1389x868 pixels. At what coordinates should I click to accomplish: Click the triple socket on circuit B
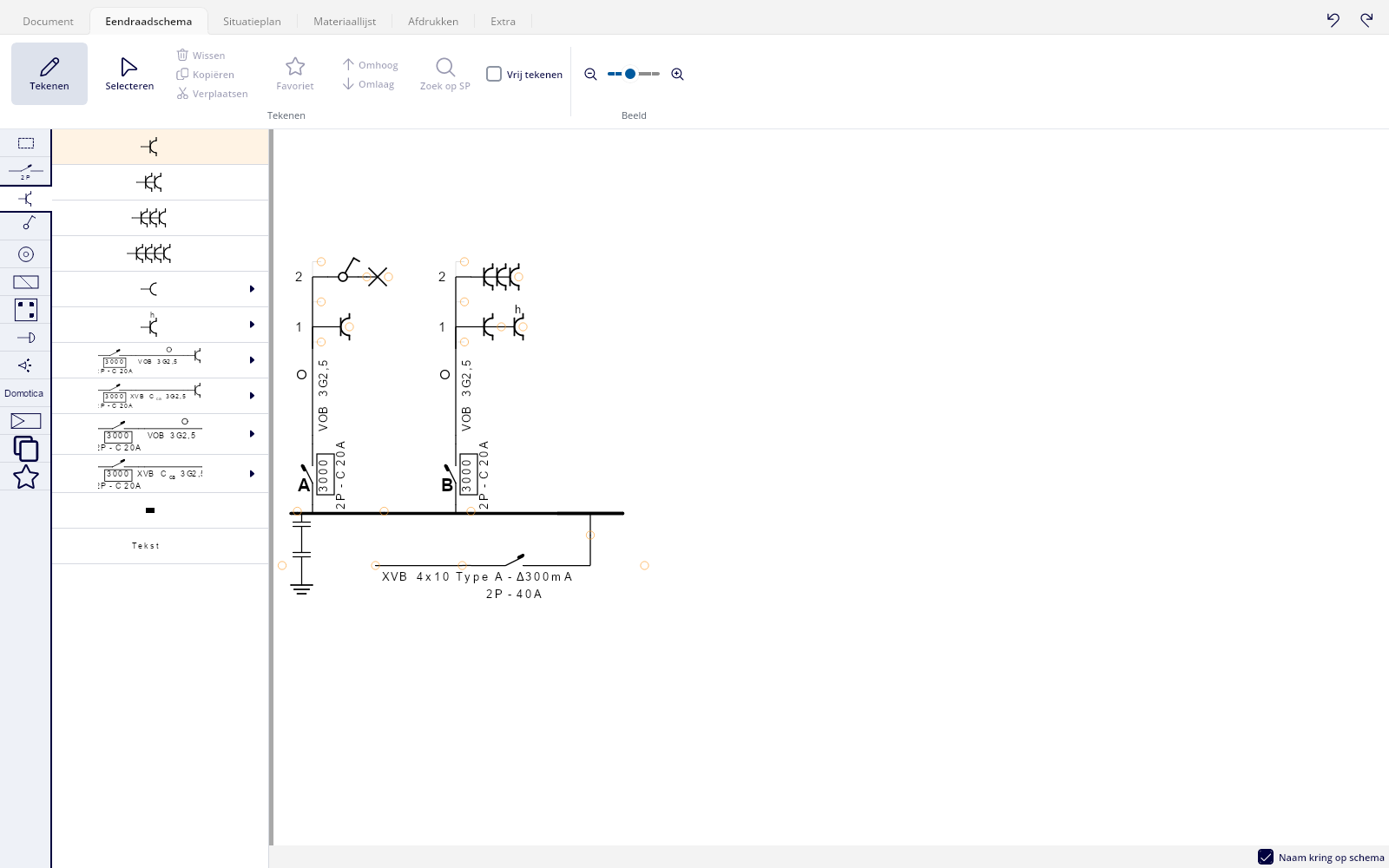pyautogui.click(x=500, y=277)
